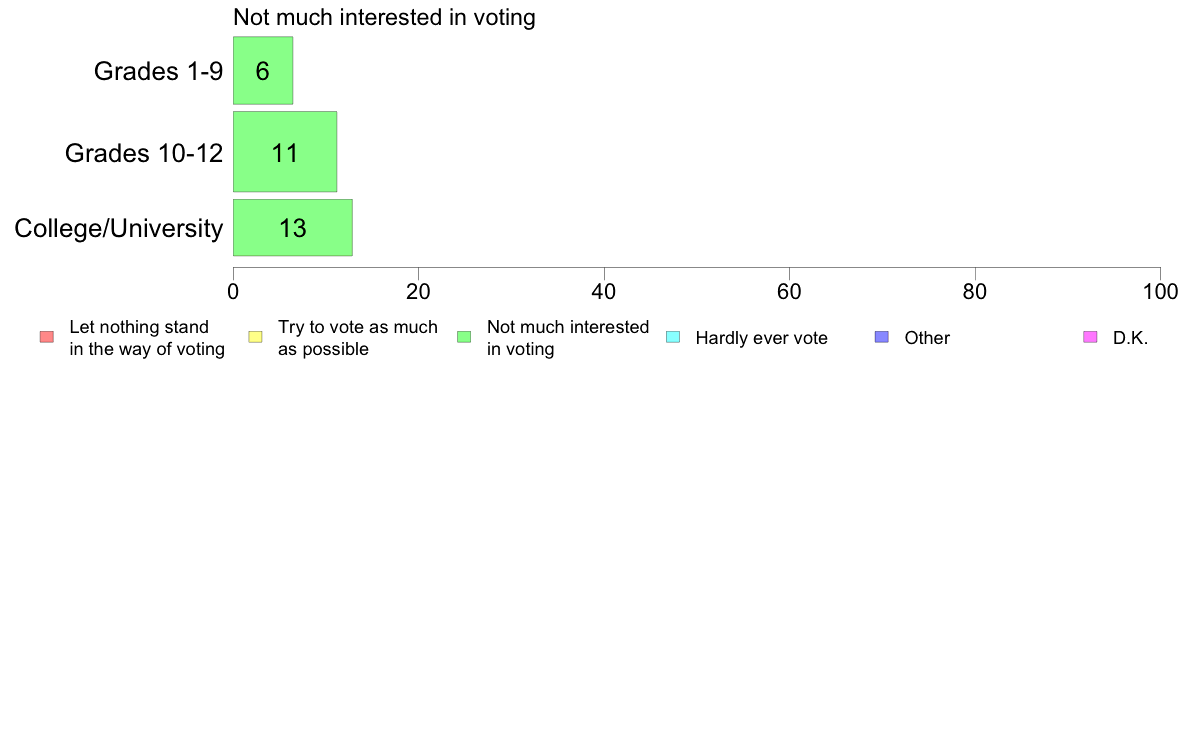Click the 'D.K.' legend label

point(1130,338)
